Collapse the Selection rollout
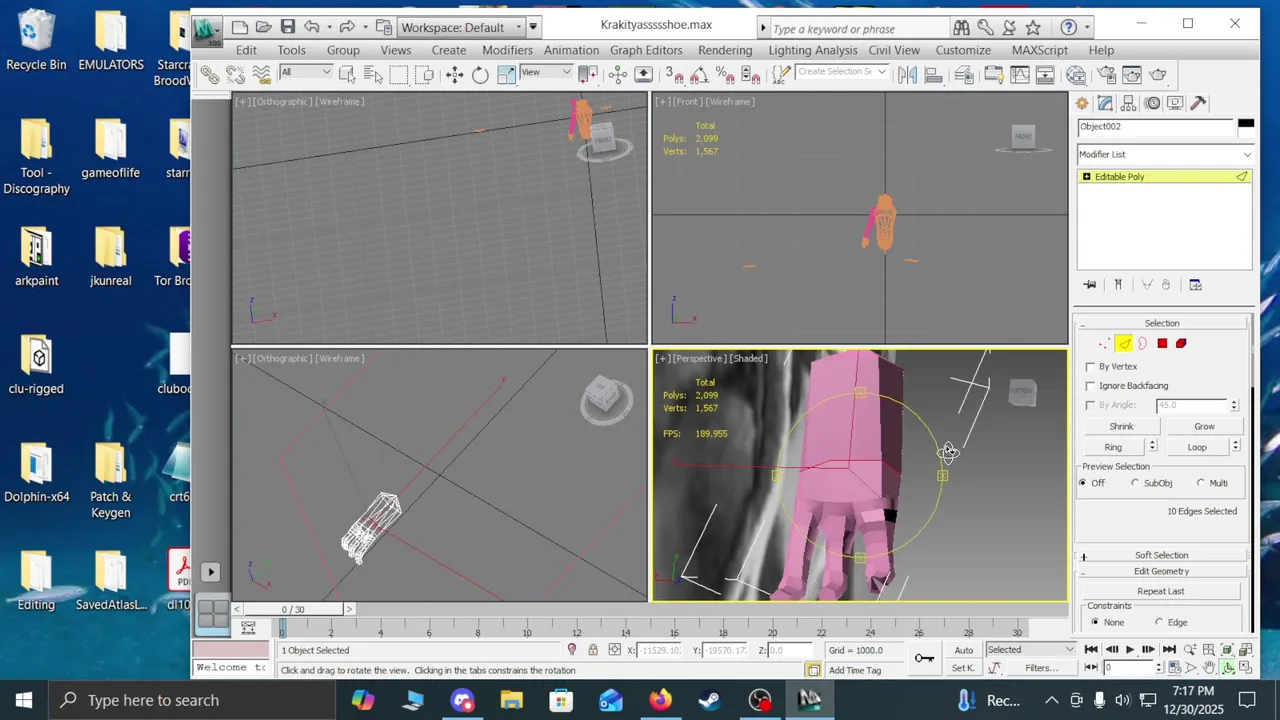1280x720 pixels. [x=1161, y=323]
